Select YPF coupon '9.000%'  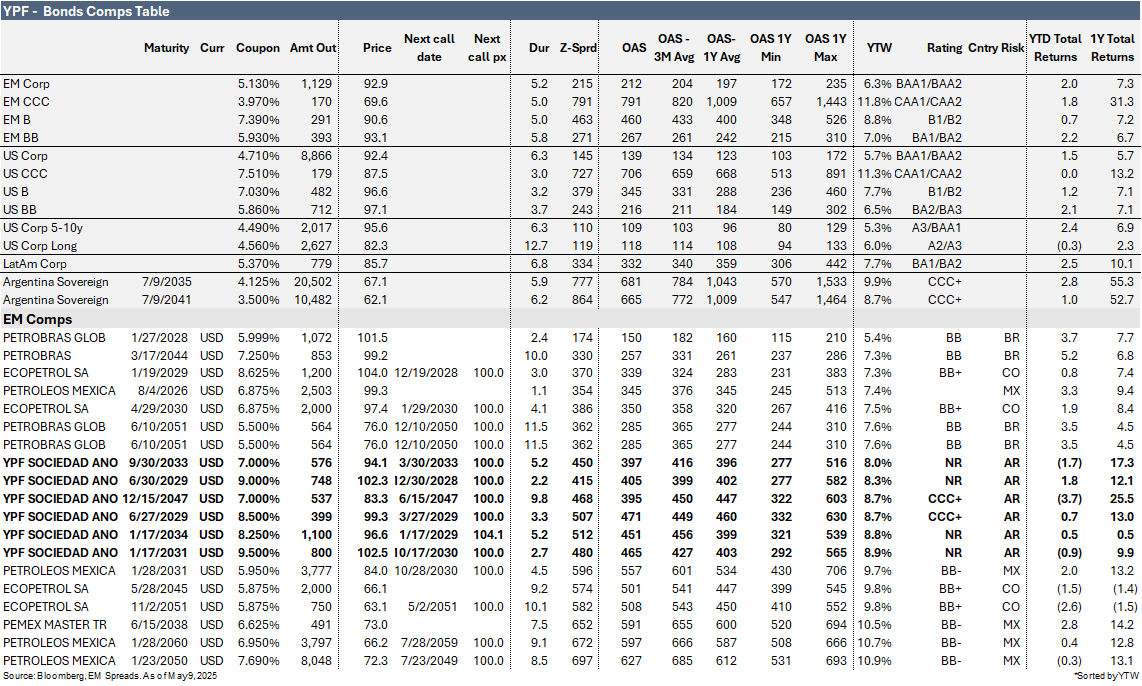click(258, 481)
